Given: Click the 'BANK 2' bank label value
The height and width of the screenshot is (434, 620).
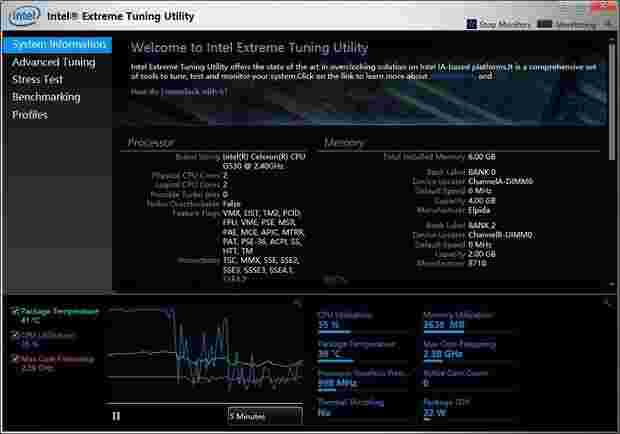Looking at the screenshot, I should point(482,226).
